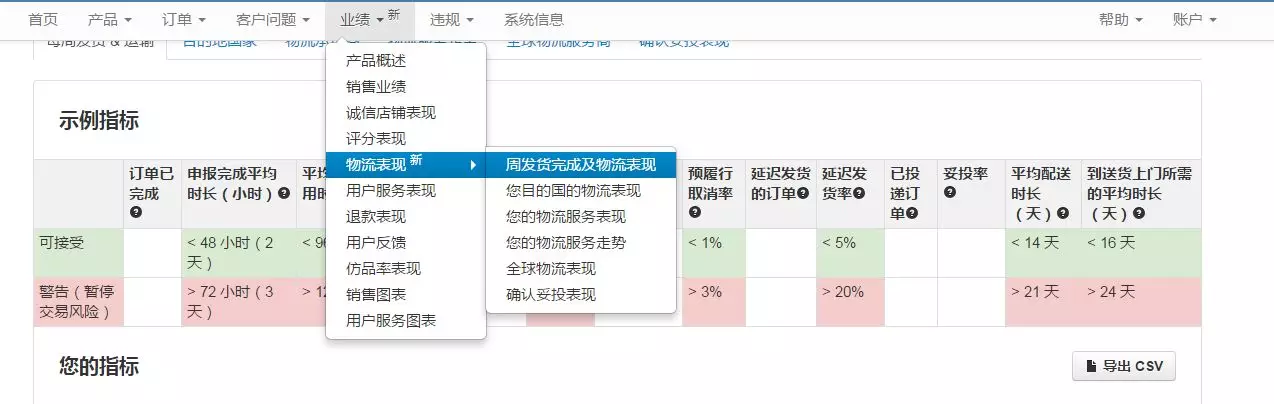Image resolution: width=1274 pixels, height=404 pixels.
Task: Click help icon next to 延迟发货率
Action: 858,193
